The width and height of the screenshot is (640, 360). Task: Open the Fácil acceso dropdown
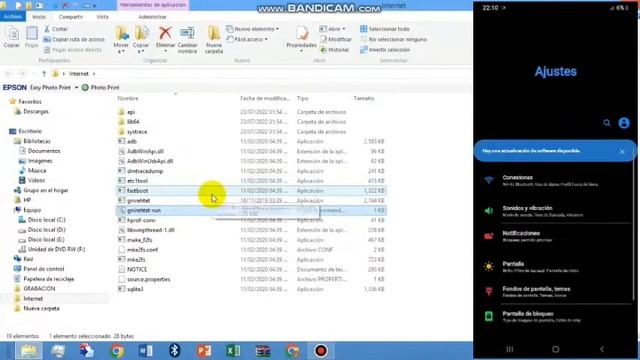247,40
